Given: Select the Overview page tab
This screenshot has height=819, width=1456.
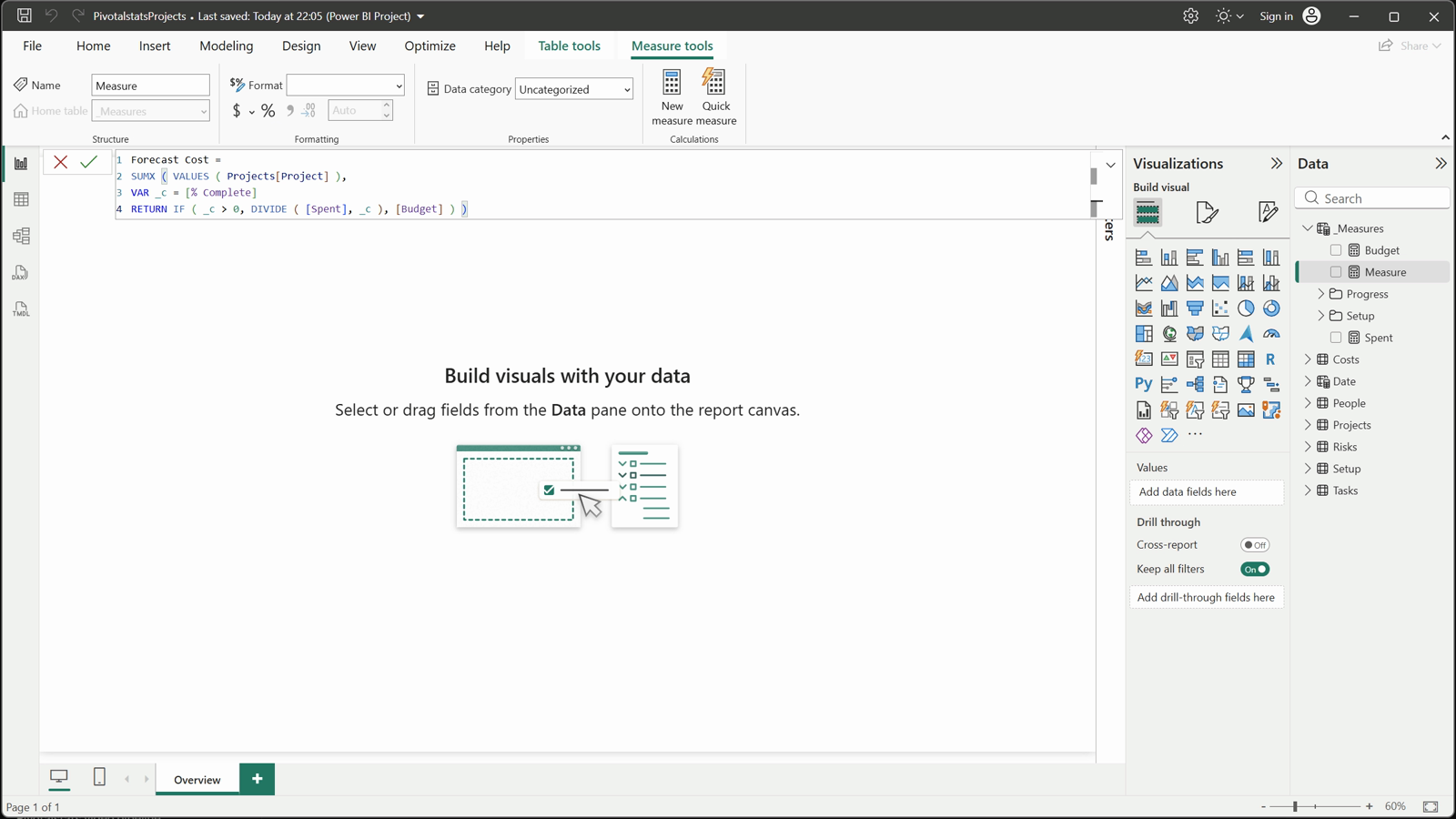Looking at the screenshot, I should (197, 779).
